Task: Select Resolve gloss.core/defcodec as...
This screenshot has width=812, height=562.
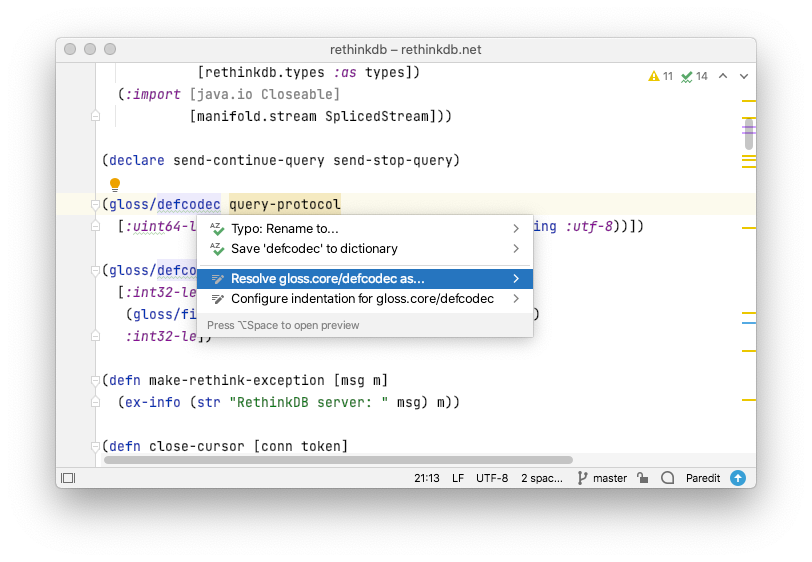Action: pos(365,279)
